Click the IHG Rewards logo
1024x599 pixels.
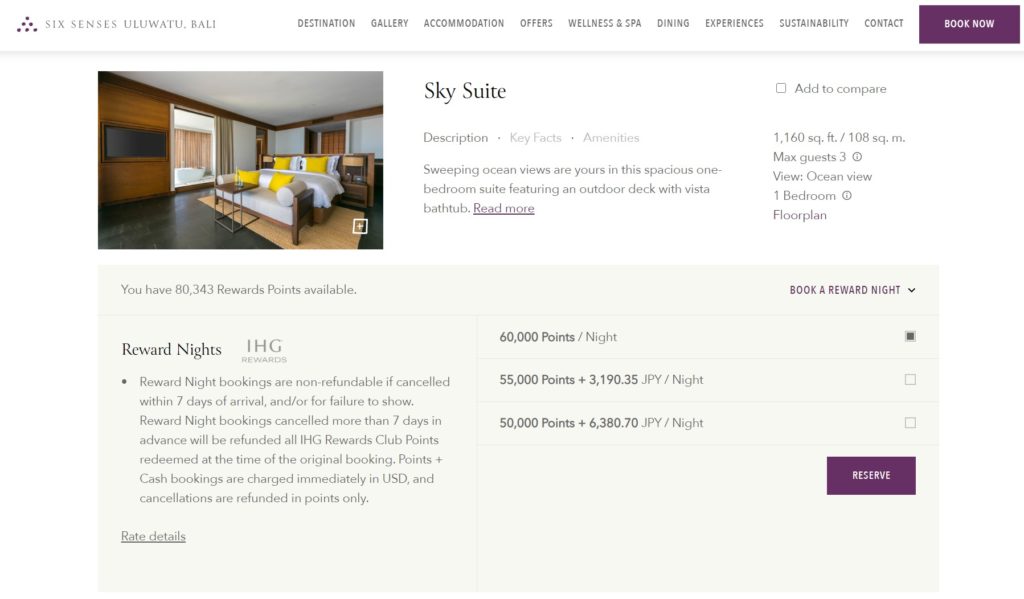pyautogui.click(x=264, y=350)
